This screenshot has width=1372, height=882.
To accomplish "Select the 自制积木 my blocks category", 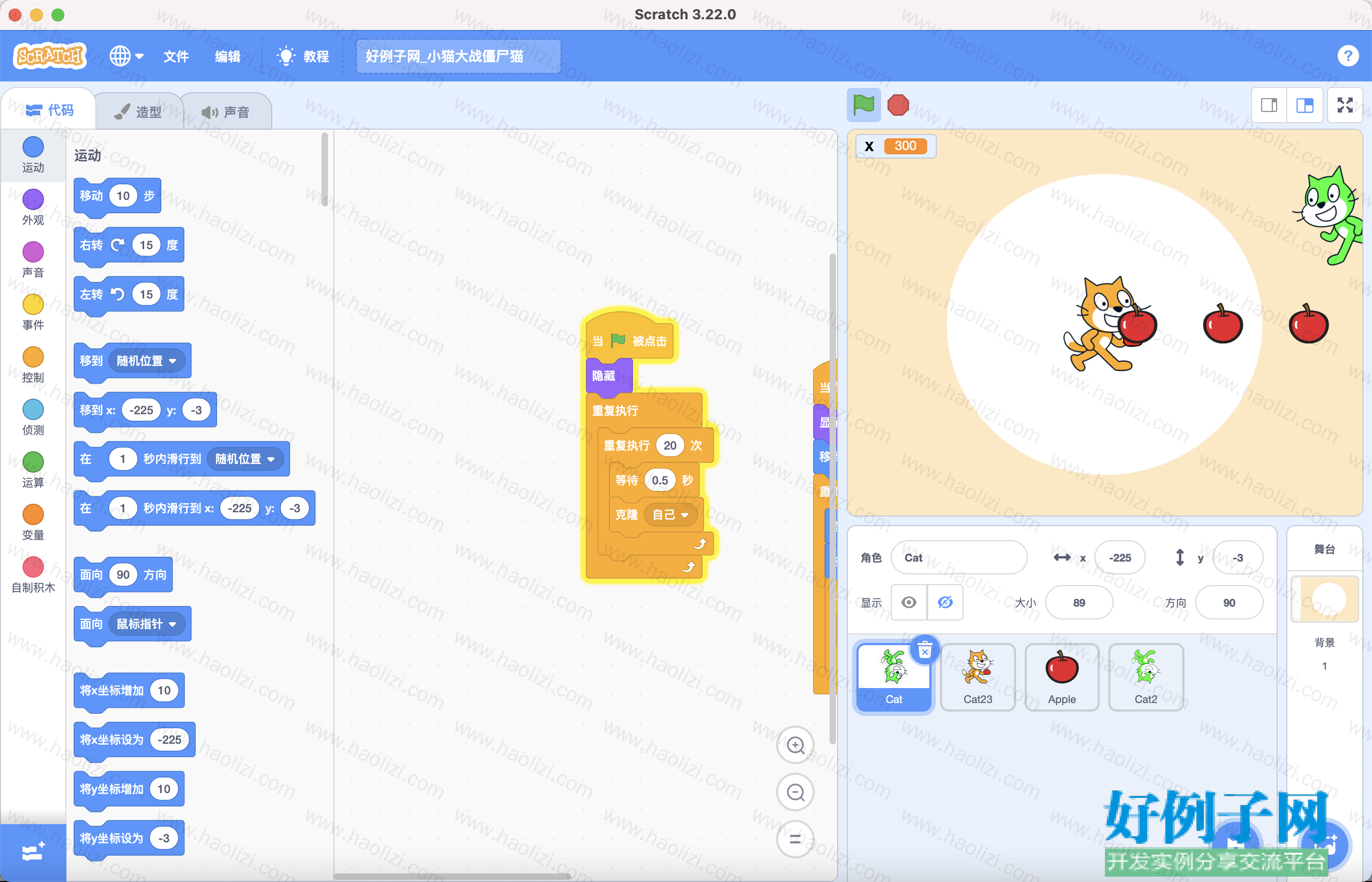I will tap(33, 575).
